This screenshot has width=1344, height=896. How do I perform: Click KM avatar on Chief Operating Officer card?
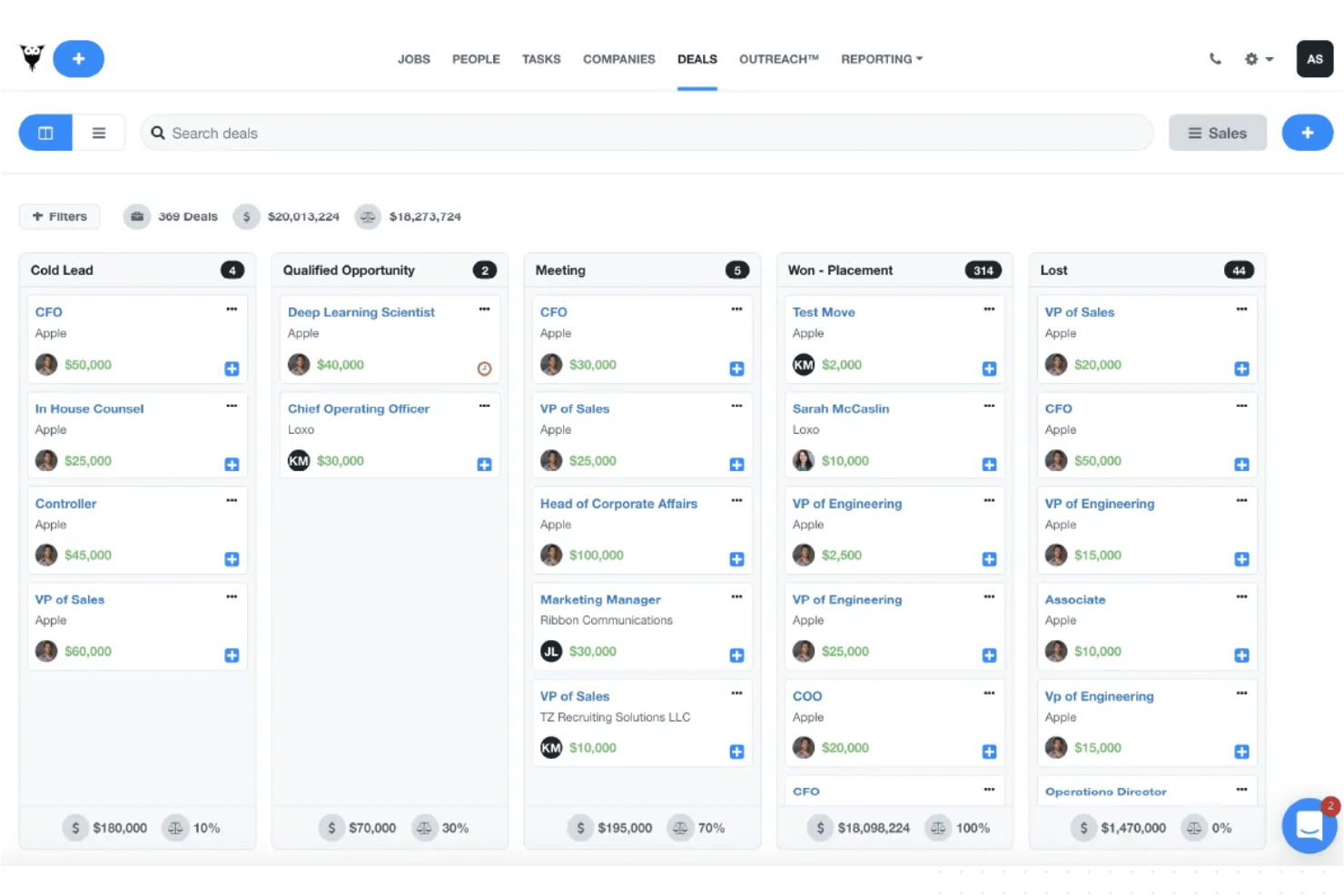(x=299, y=461)
